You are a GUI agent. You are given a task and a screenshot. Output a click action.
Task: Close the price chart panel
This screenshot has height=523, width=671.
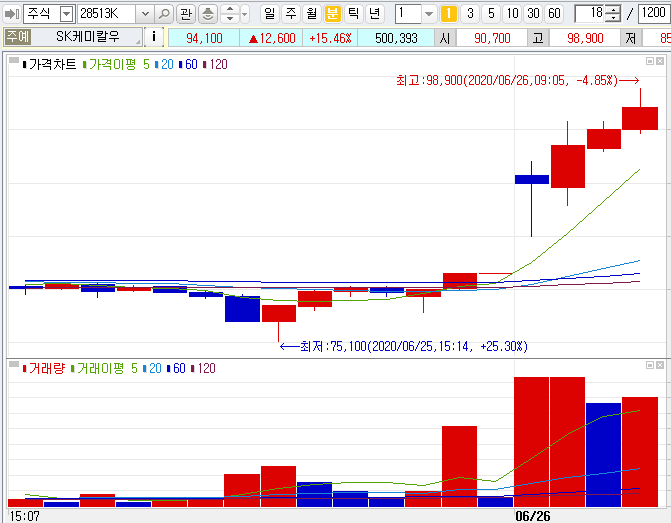click(660, 61)
